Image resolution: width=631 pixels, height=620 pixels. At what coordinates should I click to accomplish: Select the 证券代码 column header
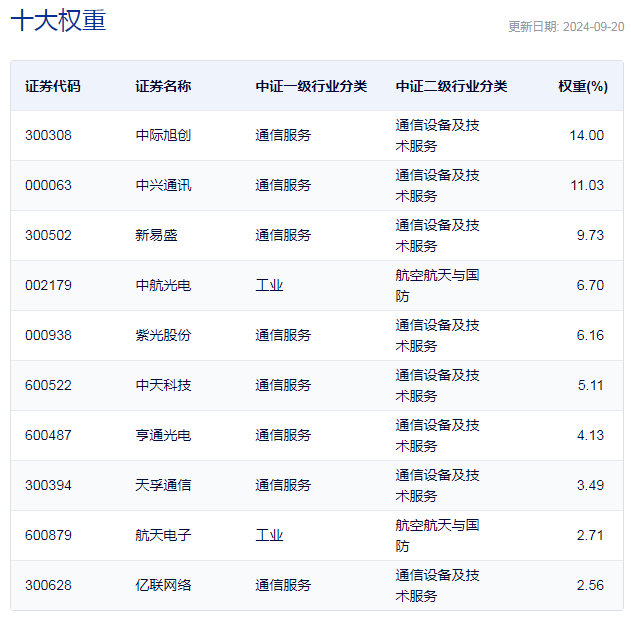53,86
